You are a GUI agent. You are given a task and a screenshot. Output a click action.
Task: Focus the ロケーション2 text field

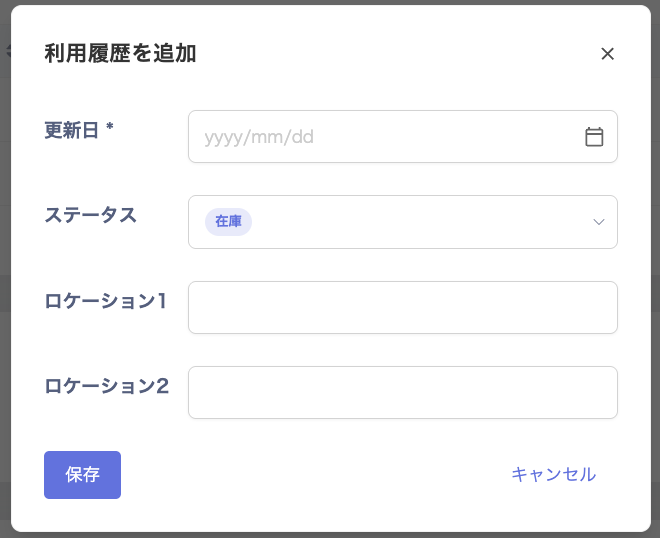click(402, 392)
